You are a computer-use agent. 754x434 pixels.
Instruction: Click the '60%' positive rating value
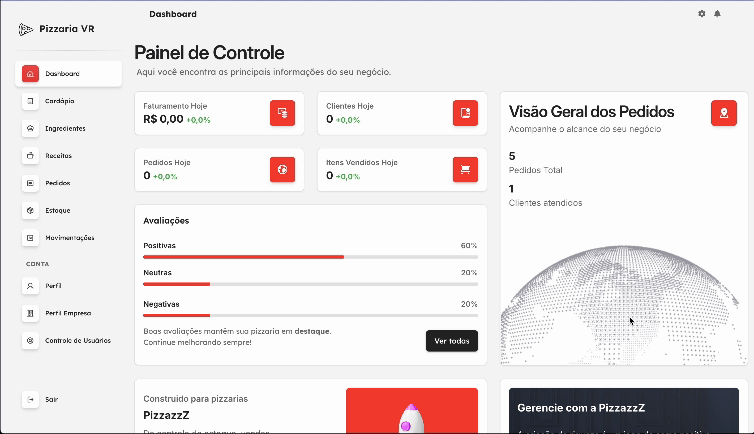469,246
